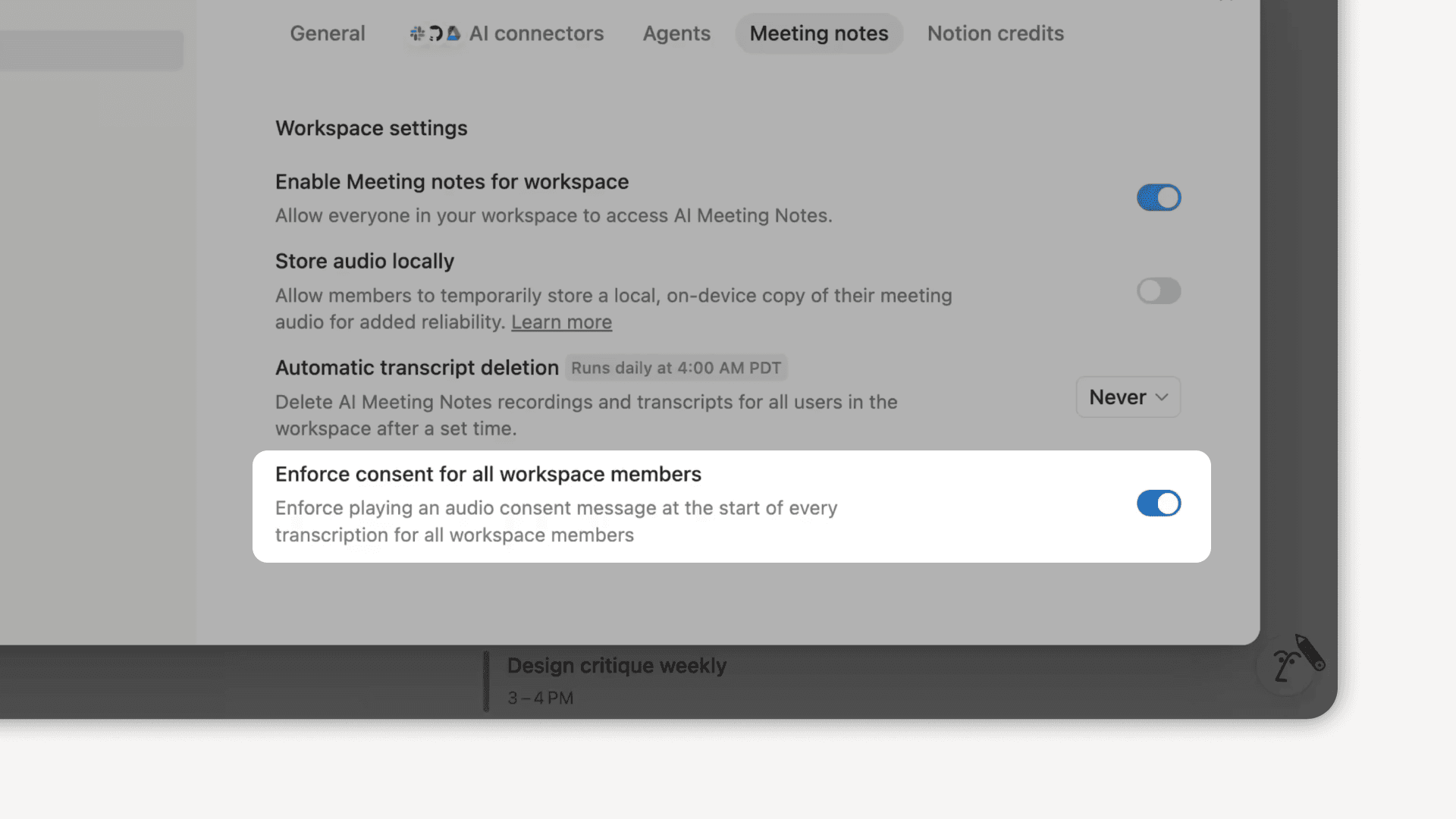Open the Never deletion schedule dropdown
The height and width of the screenshot is (819, 1456).
tap(1128, 397)
